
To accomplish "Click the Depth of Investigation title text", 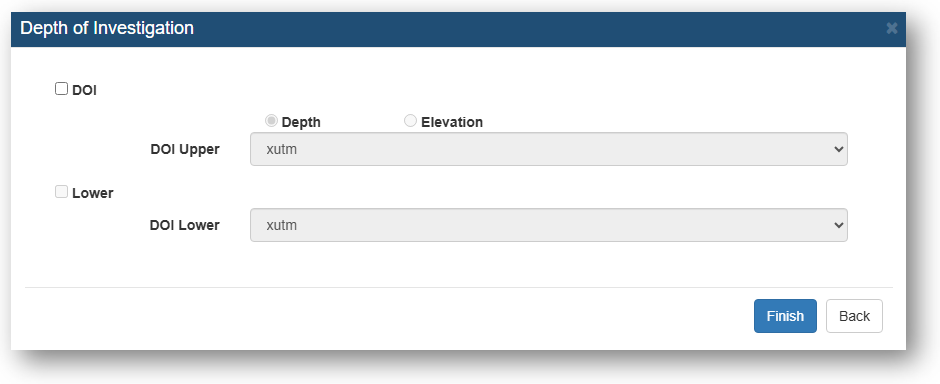I will [107, 28].
